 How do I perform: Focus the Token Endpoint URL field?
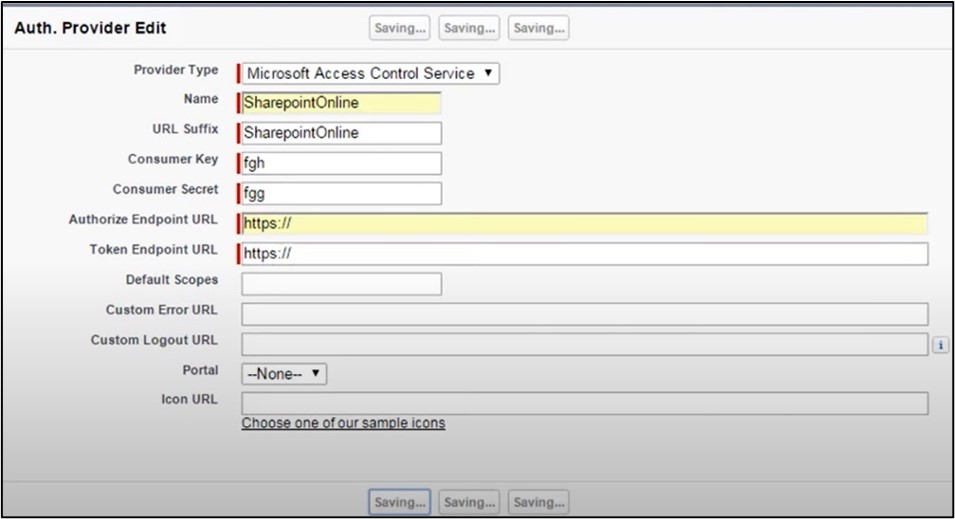coord(585,254)
